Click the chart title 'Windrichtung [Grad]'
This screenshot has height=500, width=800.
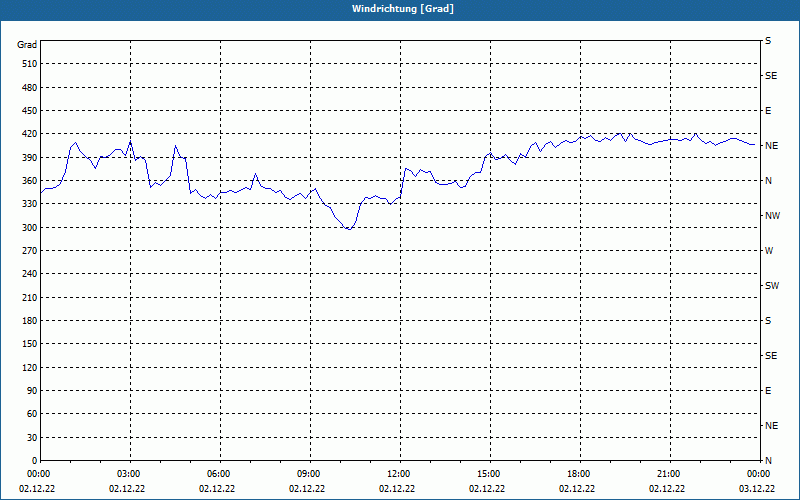[x=403, y=9]
